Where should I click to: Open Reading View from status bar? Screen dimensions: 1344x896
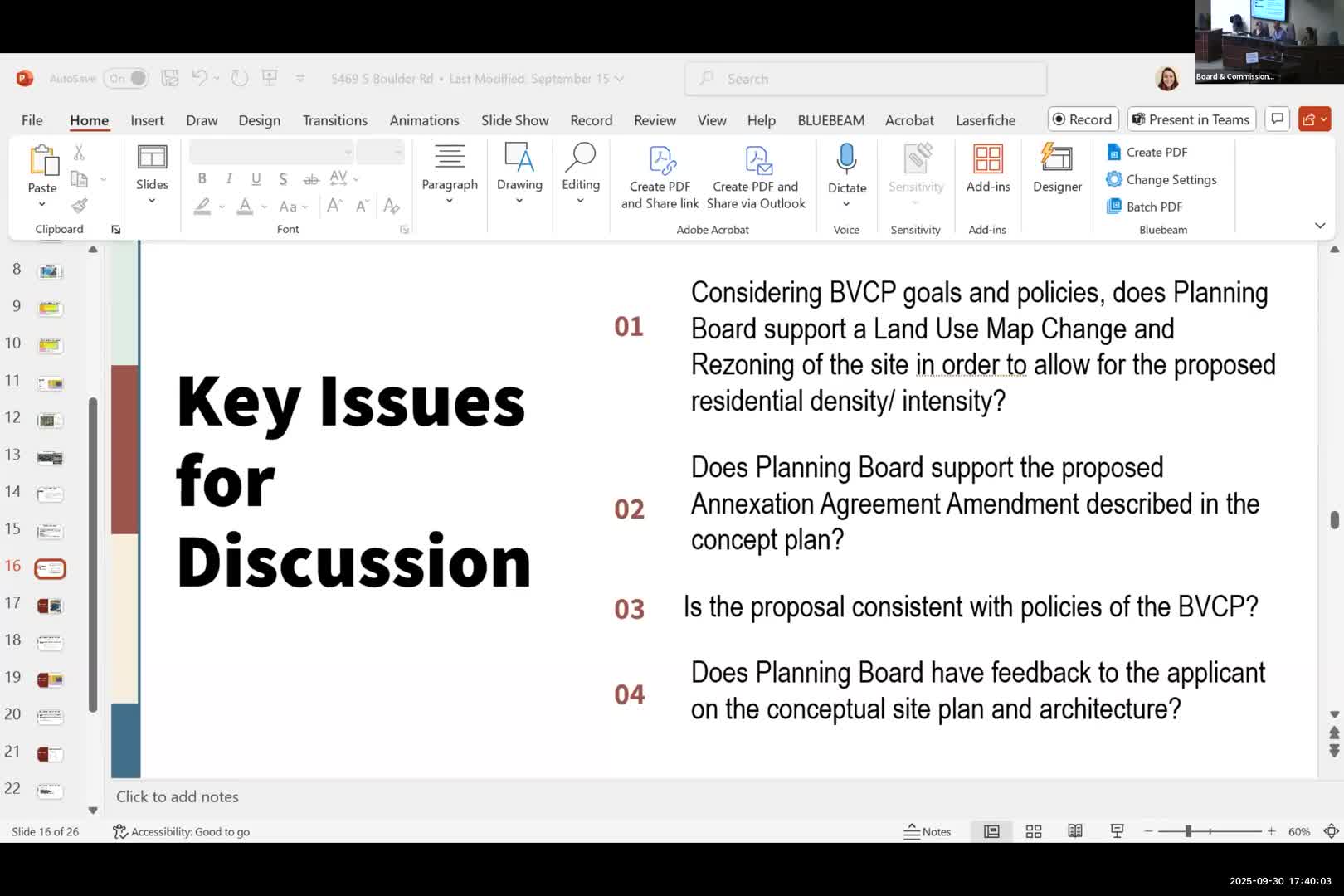(x=1075, y=831)
